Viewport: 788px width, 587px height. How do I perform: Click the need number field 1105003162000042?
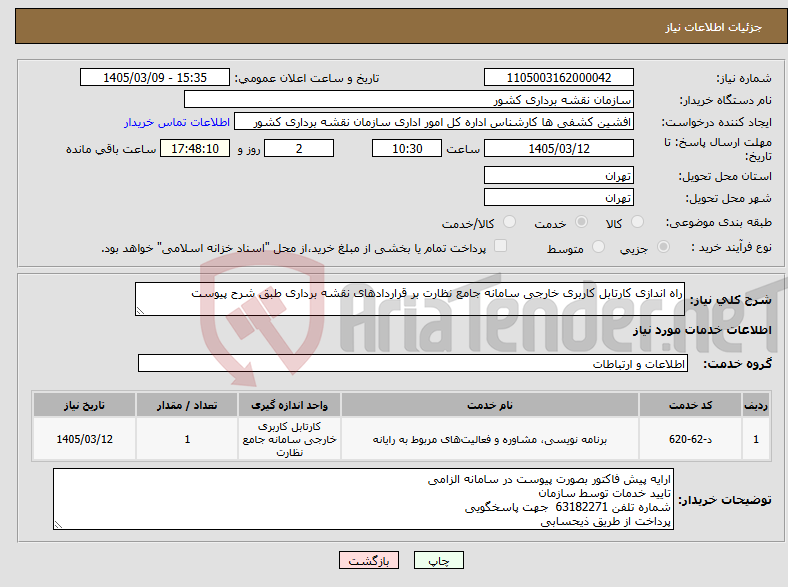(x=559, y=78)
